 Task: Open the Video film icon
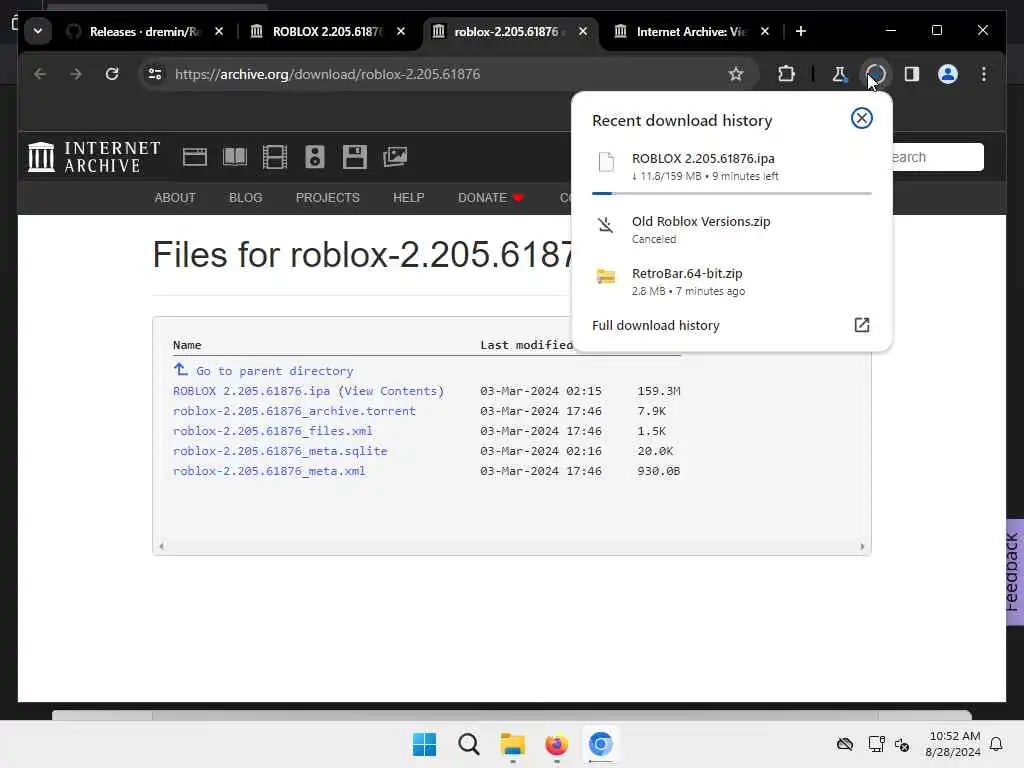point(274,157)
